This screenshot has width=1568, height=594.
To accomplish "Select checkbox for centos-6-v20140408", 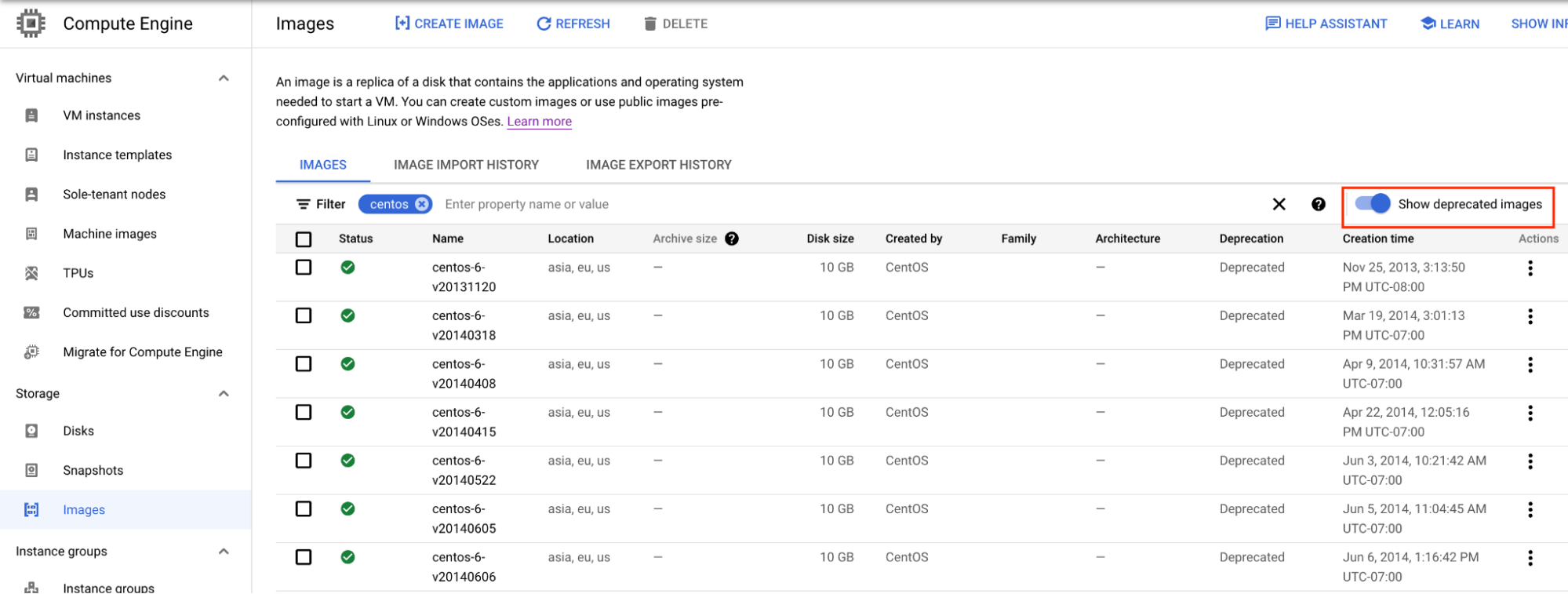I will (304, 364).
